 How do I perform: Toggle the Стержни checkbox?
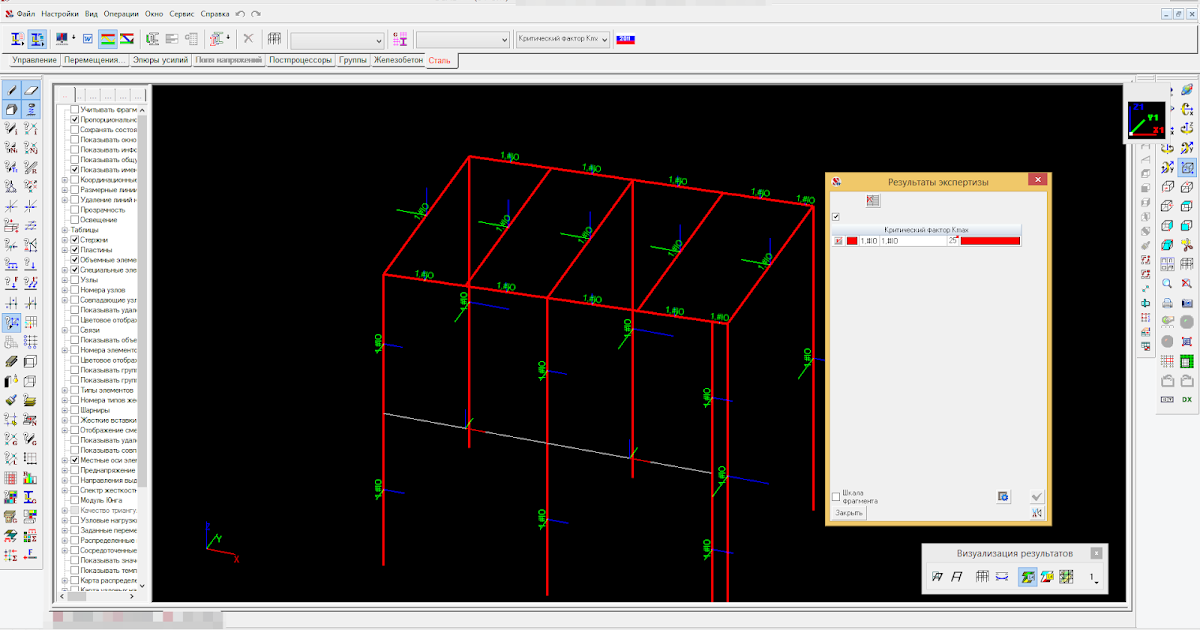[75, 240]
